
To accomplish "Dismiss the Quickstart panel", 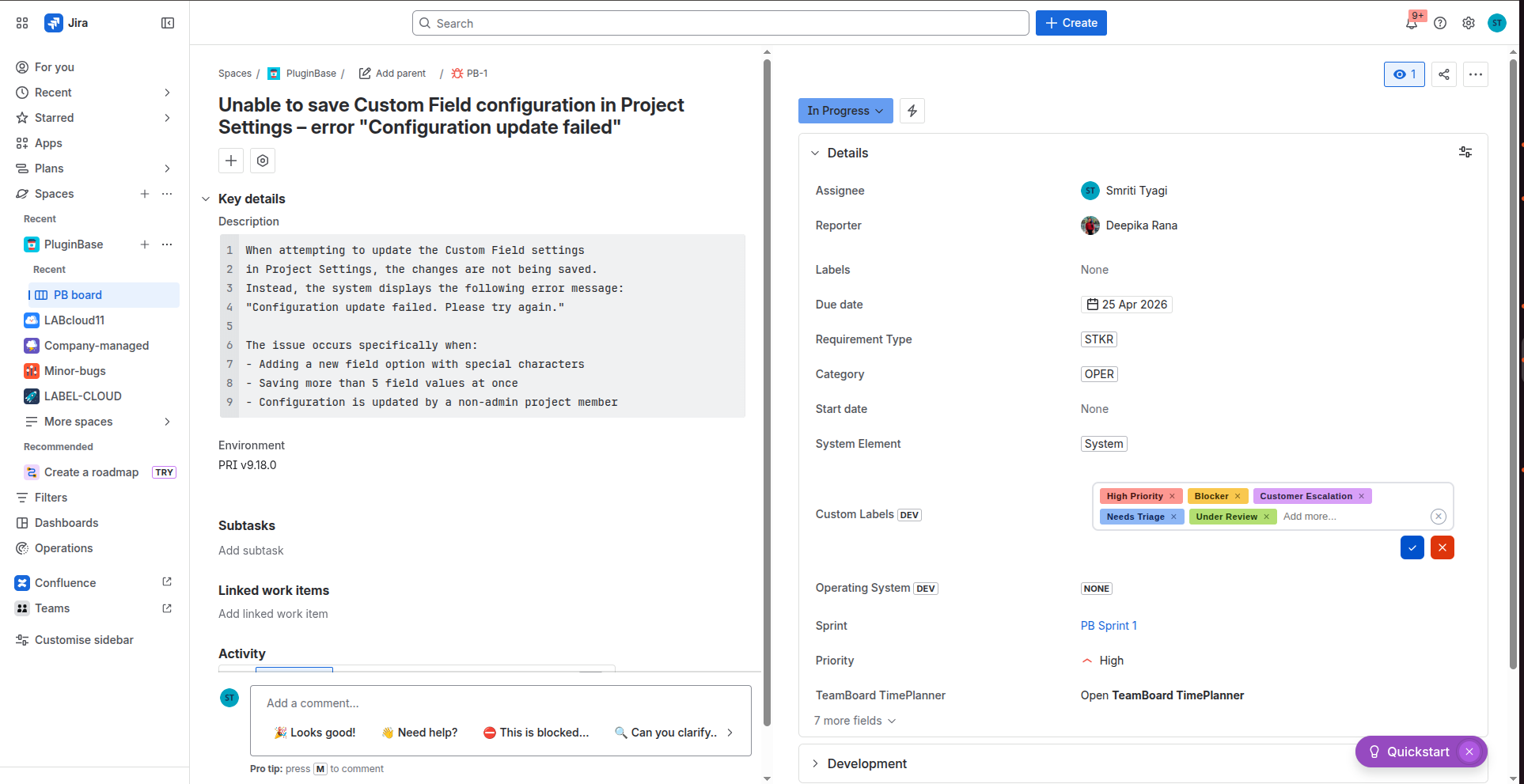I will click(x=1469, y=752).
